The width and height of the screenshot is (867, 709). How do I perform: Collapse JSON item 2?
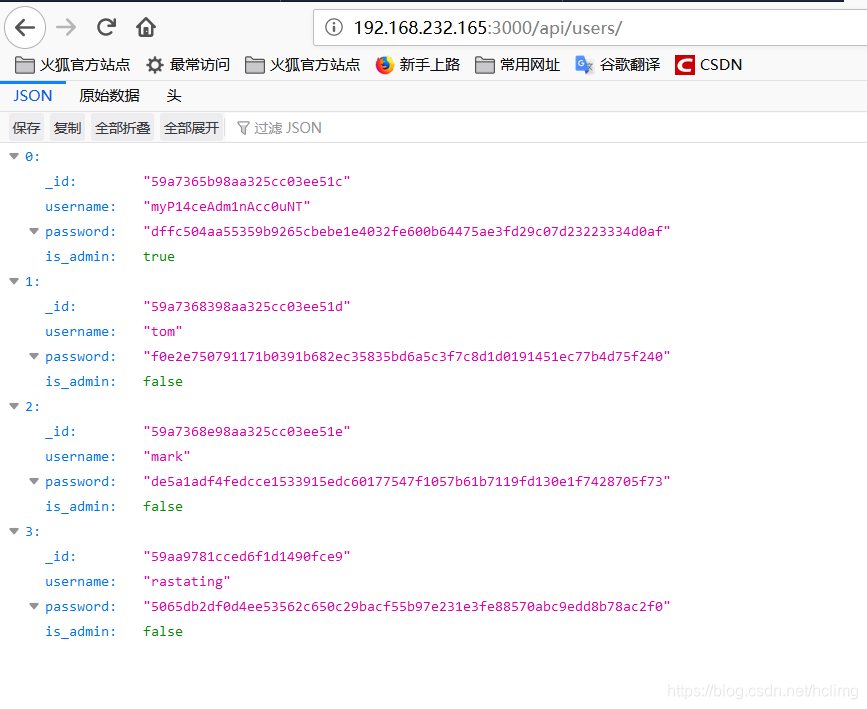tap(14, 406)
